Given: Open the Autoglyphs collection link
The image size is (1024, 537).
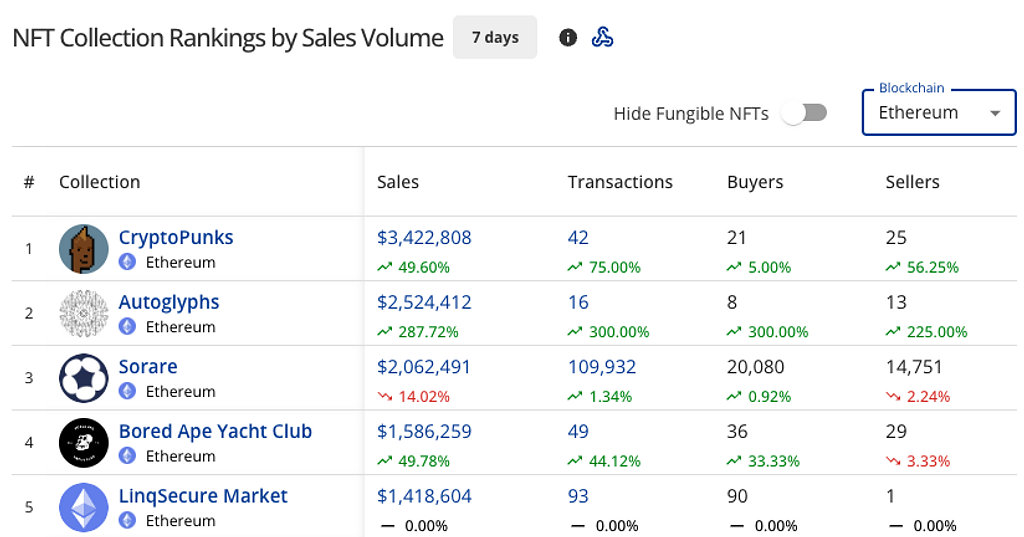Looking at the screenshot, I should tap(169, 302).
